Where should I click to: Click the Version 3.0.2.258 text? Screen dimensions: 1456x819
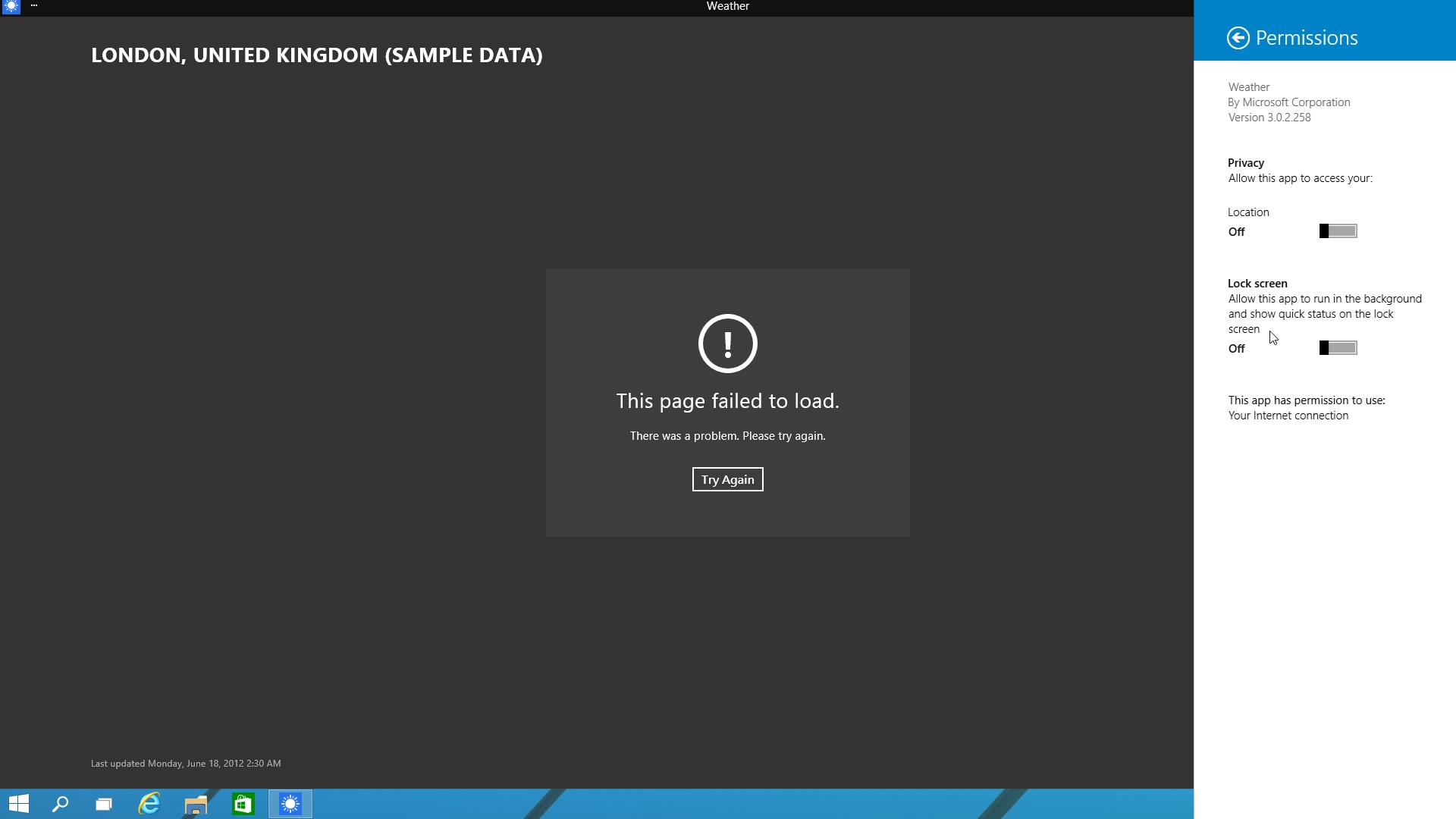[x=1269, y=118]
